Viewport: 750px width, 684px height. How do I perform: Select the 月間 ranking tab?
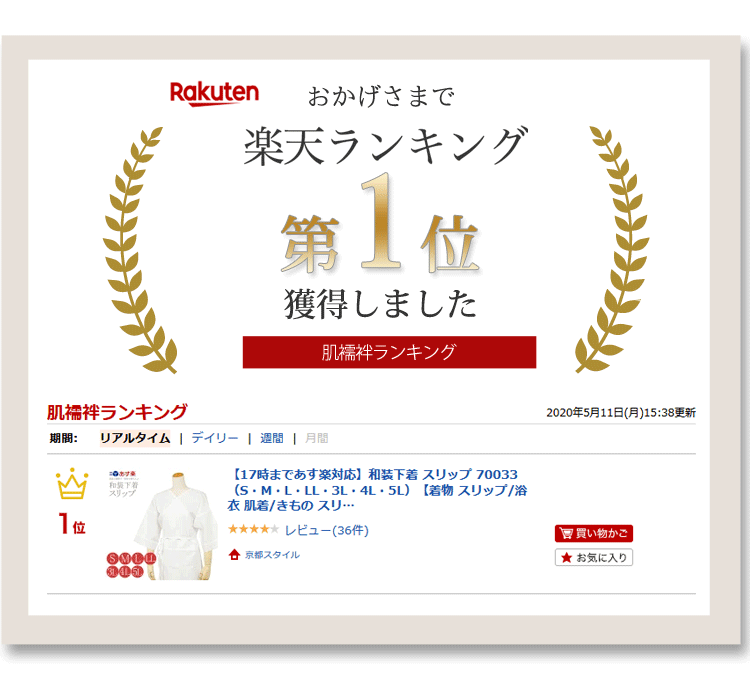tap(316, 438)
